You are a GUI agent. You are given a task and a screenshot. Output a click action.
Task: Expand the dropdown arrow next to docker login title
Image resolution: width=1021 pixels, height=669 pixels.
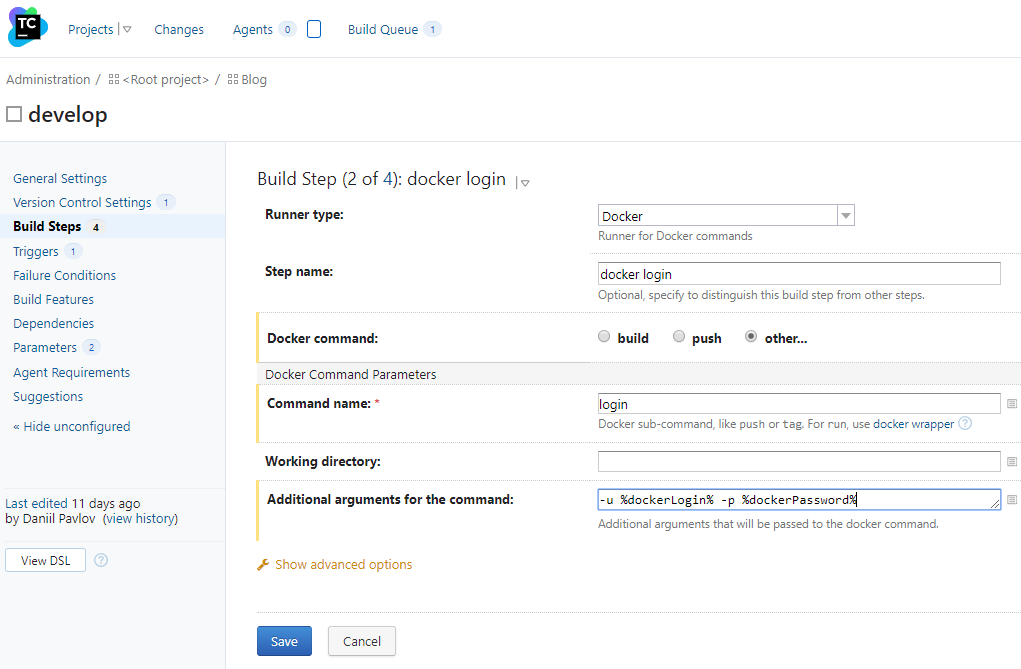[x=526, y=182]
